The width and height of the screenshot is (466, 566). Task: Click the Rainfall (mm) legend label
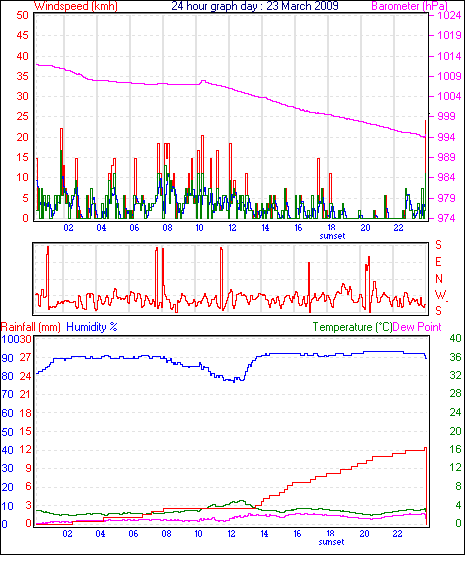coord(30,327)
